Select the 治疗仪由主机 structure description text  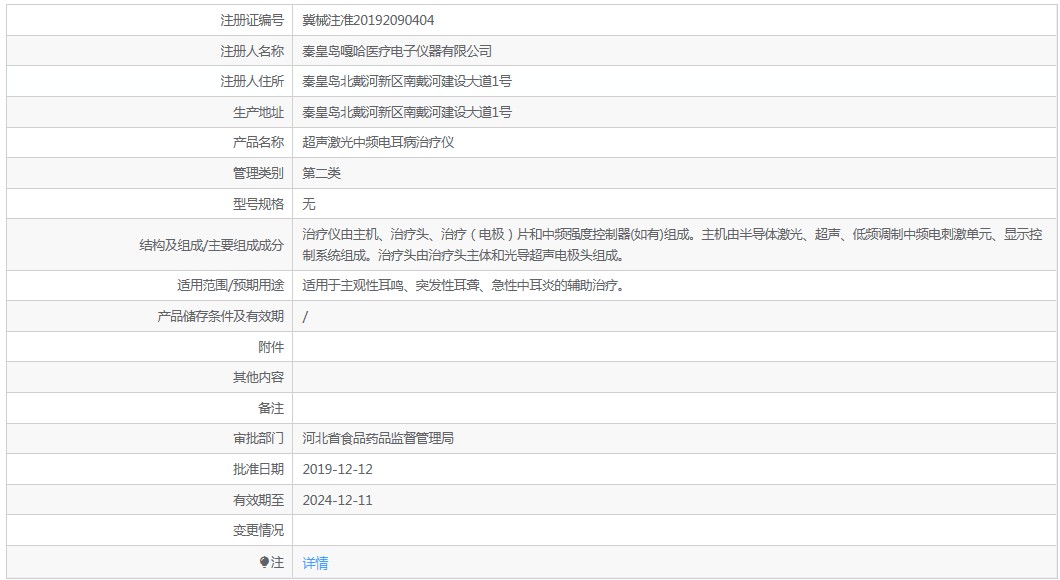coord(672,245)
